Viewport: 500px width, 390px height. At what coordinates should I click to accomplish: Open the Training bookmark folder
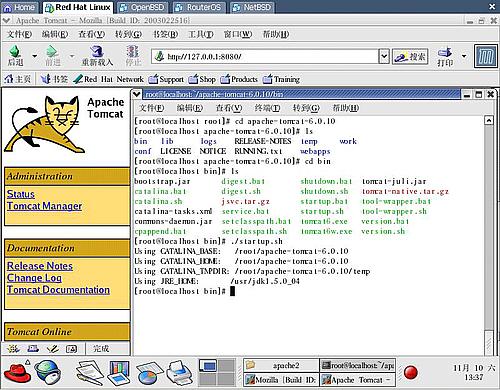pyautogui.click(x=281, y=79)
